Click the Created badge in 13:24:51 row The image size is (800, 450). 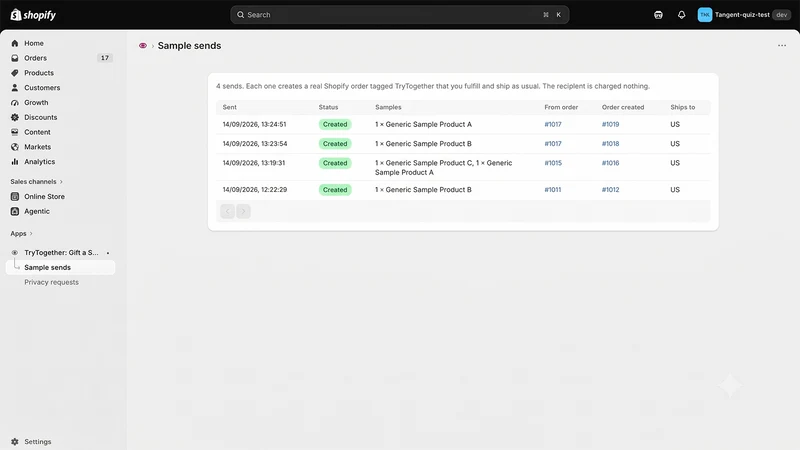(x=335, y=124)
